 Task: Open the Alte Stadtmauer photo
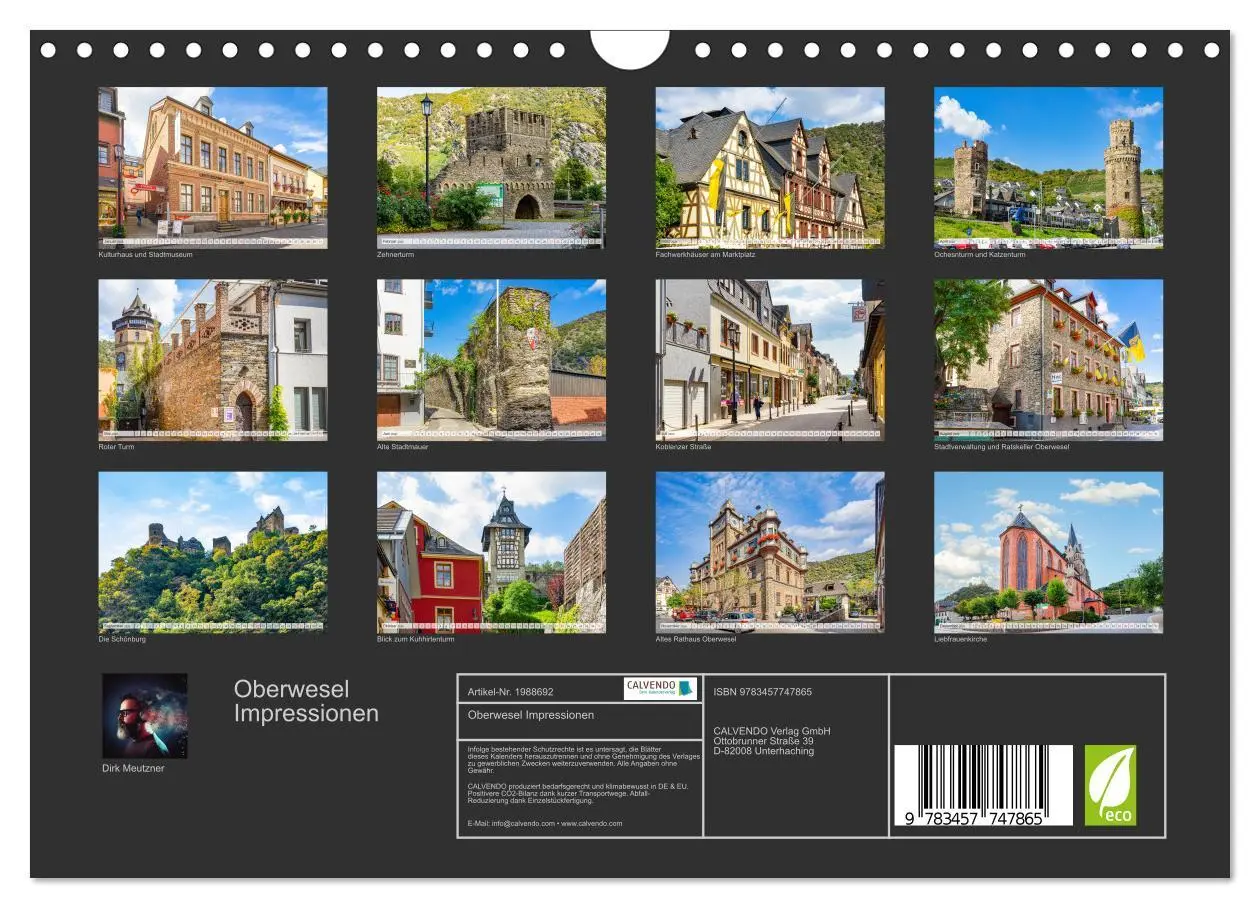(x=491, y=360)
